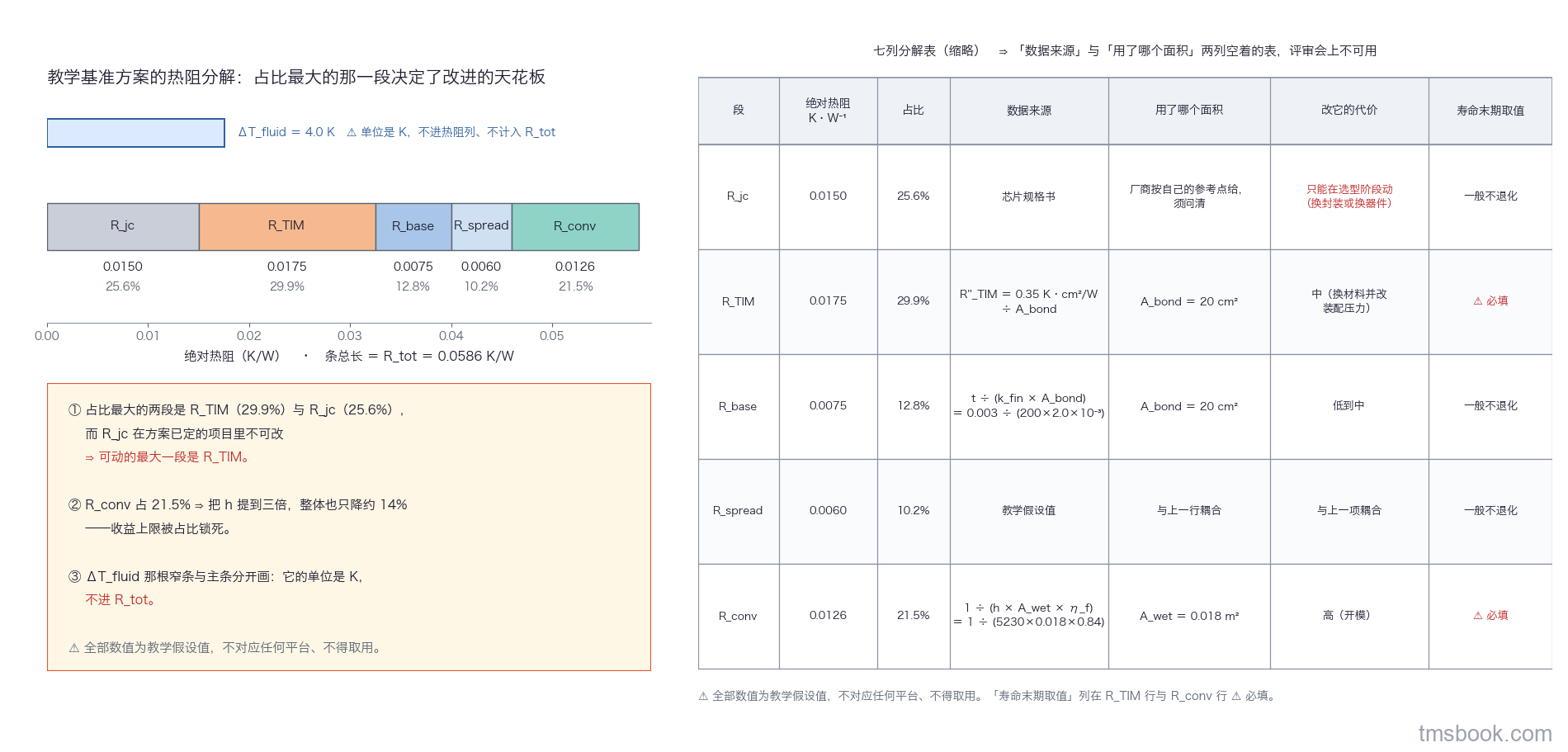Click '0.0060' in the table's R_spread row

[828, 511]
